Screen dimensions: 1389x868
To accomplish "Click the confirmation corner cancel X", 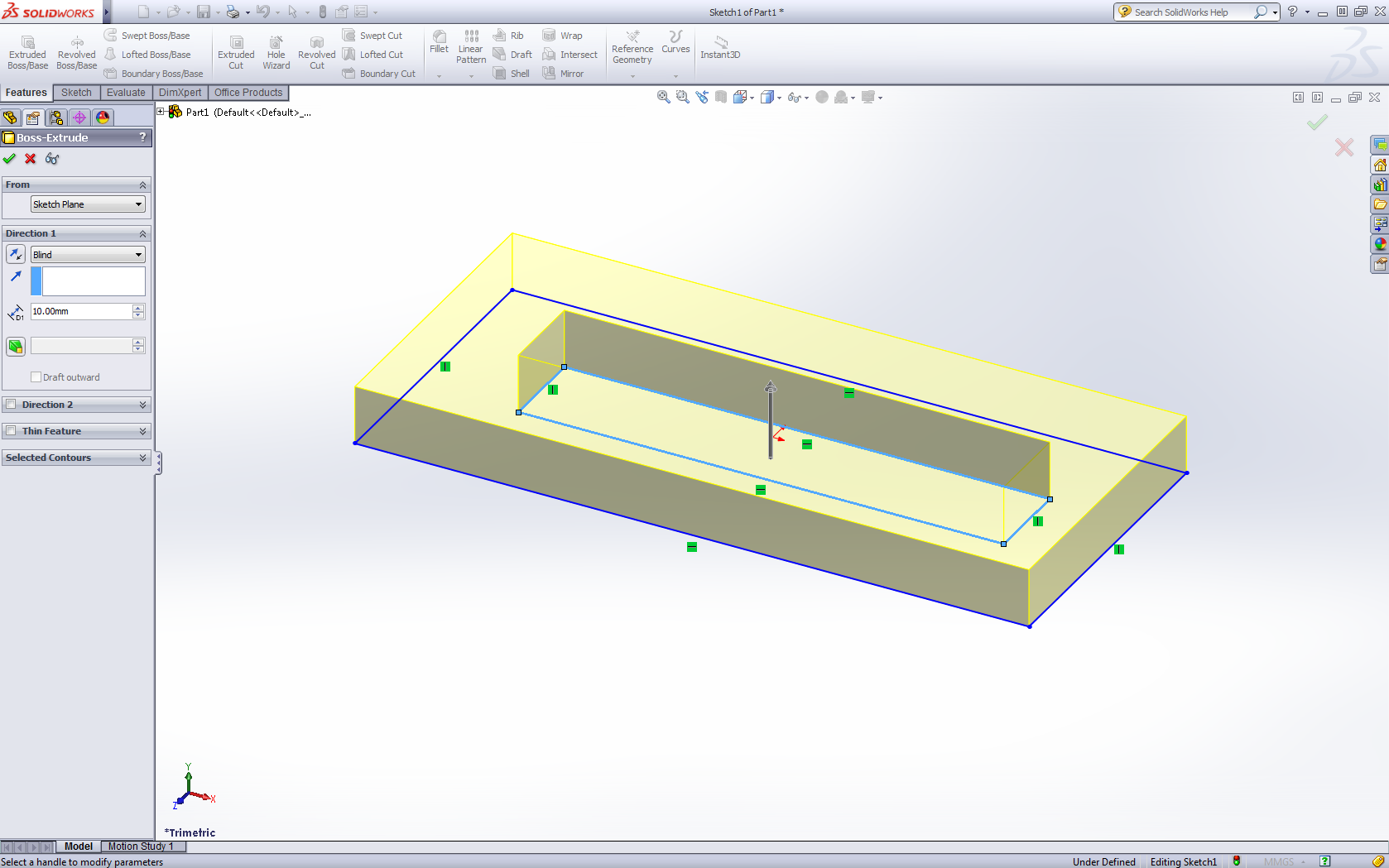I will pos(1344,147).
